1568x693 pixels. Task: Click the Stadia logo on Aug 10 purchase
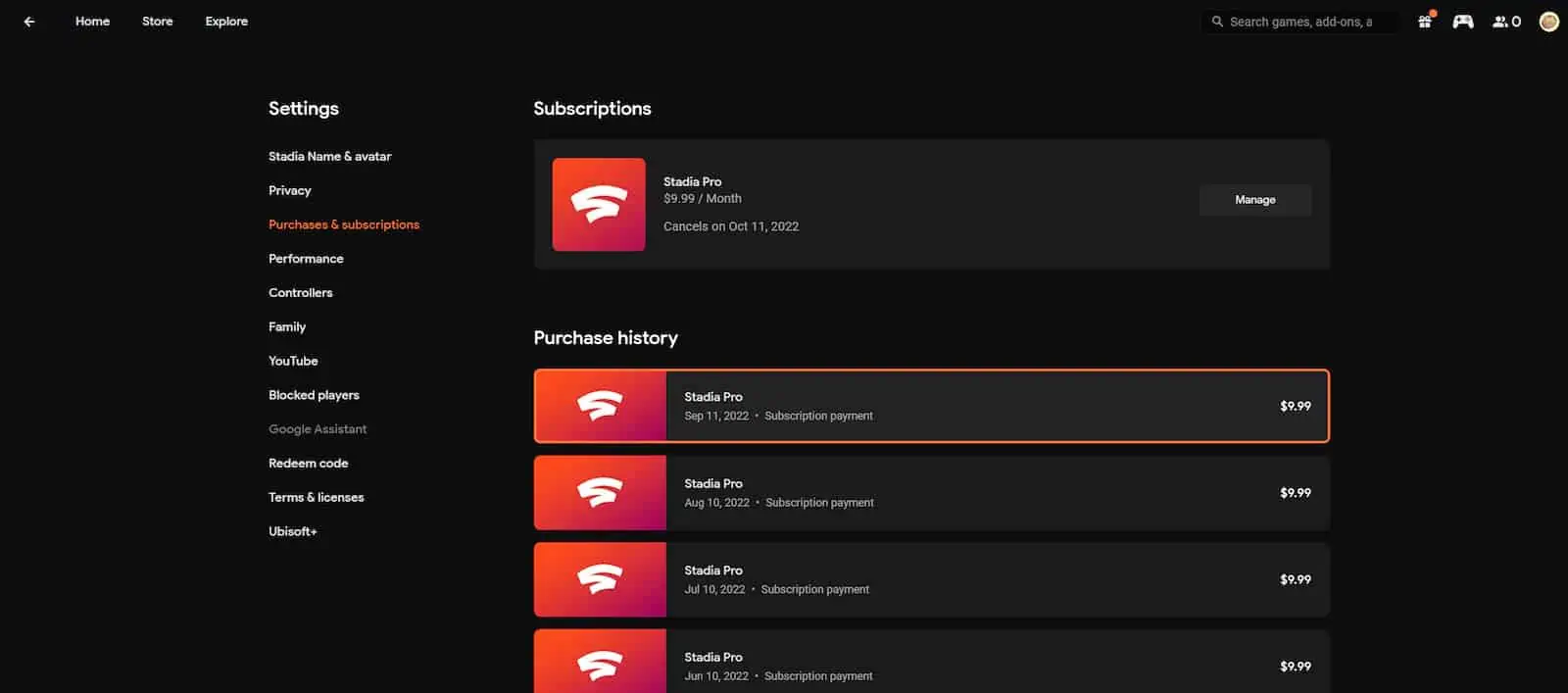(601, 492)
